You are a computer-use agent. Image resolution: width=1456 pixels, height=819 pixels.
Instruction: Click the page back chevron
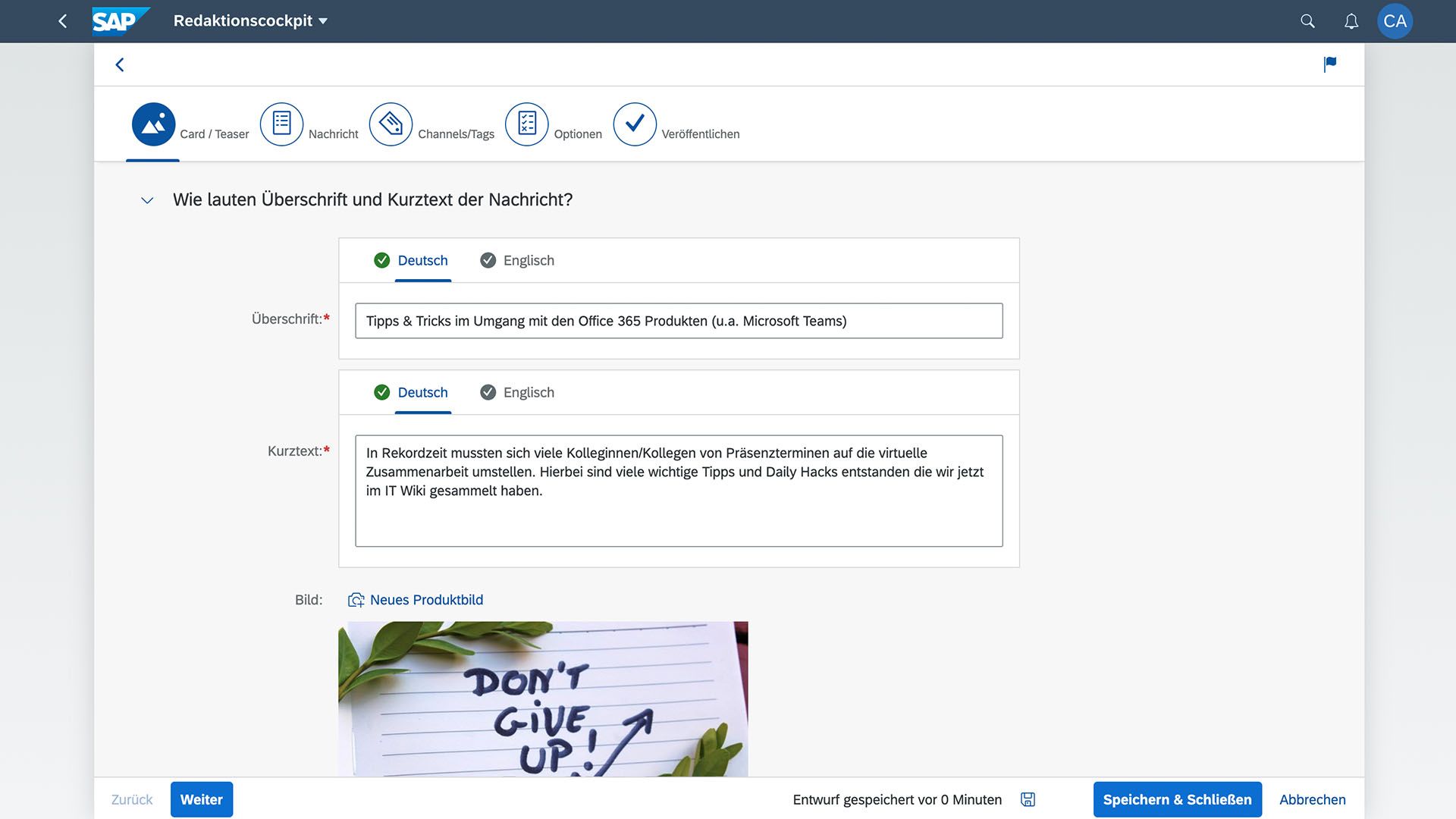[120, 64]
